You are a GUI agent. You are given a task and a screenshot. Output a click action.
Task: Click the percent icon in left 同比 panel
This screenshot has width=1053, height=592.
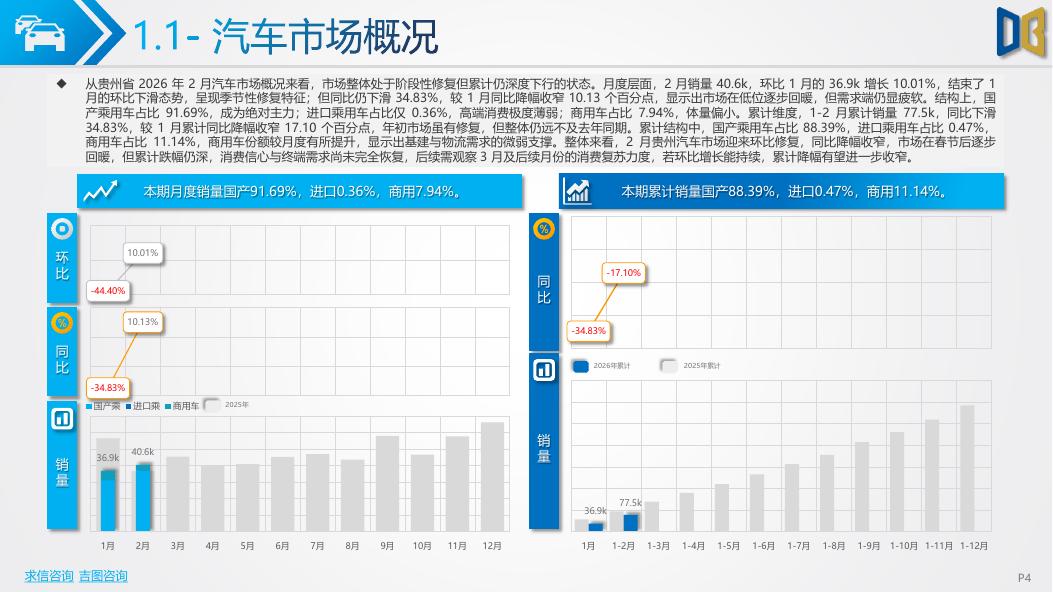coord(62,323)
